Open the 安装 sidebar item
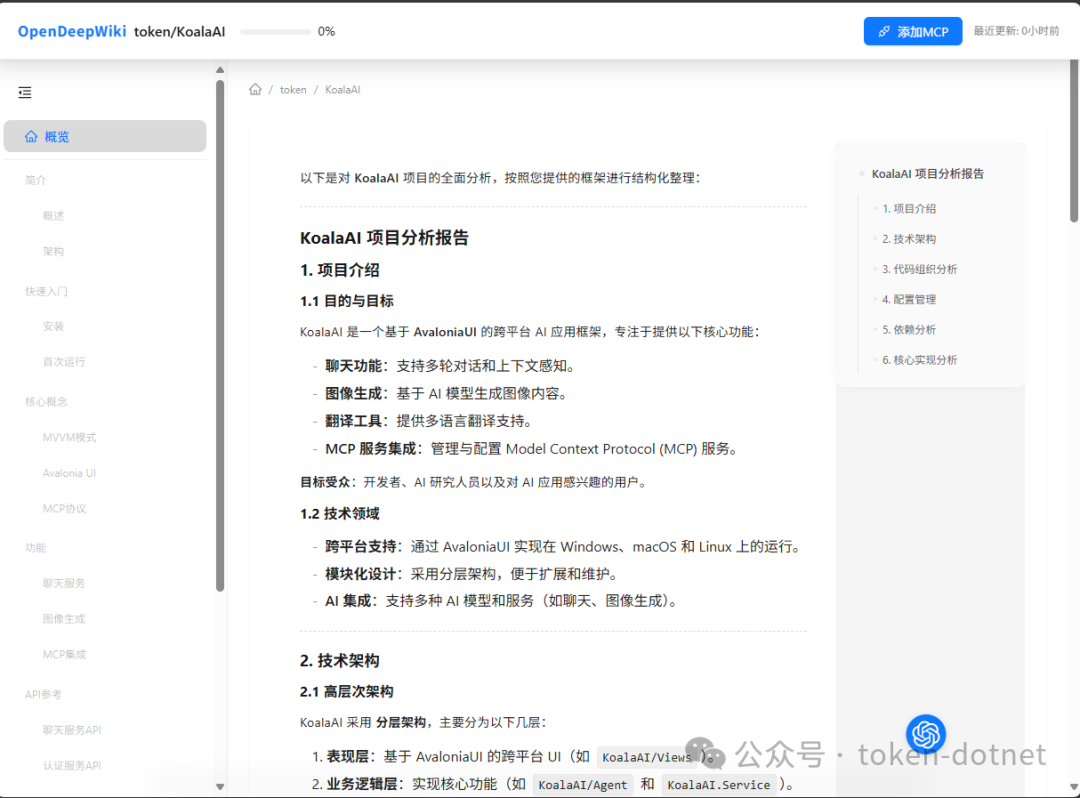This screenshot has height=798, width=1080. point(53,326)
